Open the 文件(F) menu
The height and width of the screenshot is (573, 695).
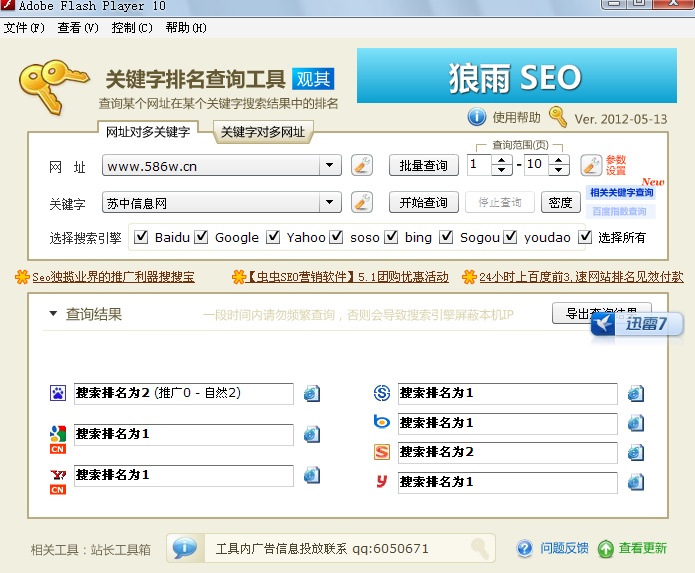coord(24,28)
